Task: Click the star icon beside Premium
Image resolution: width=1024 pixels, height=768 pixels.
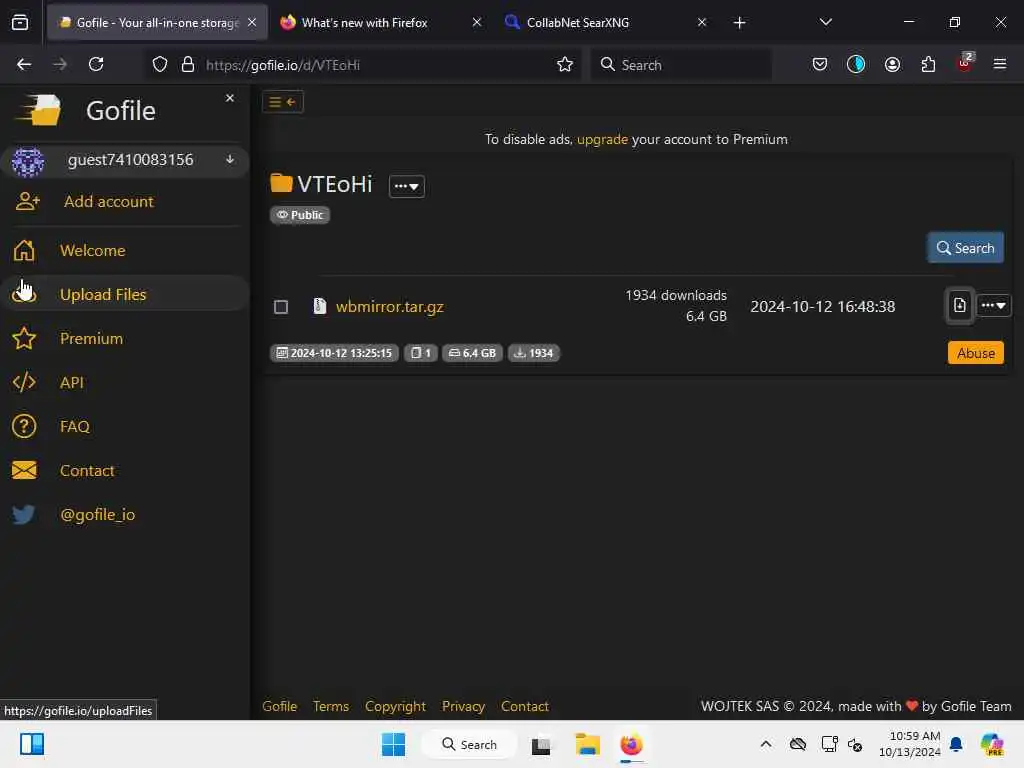Action: click(x=24, y=338)
